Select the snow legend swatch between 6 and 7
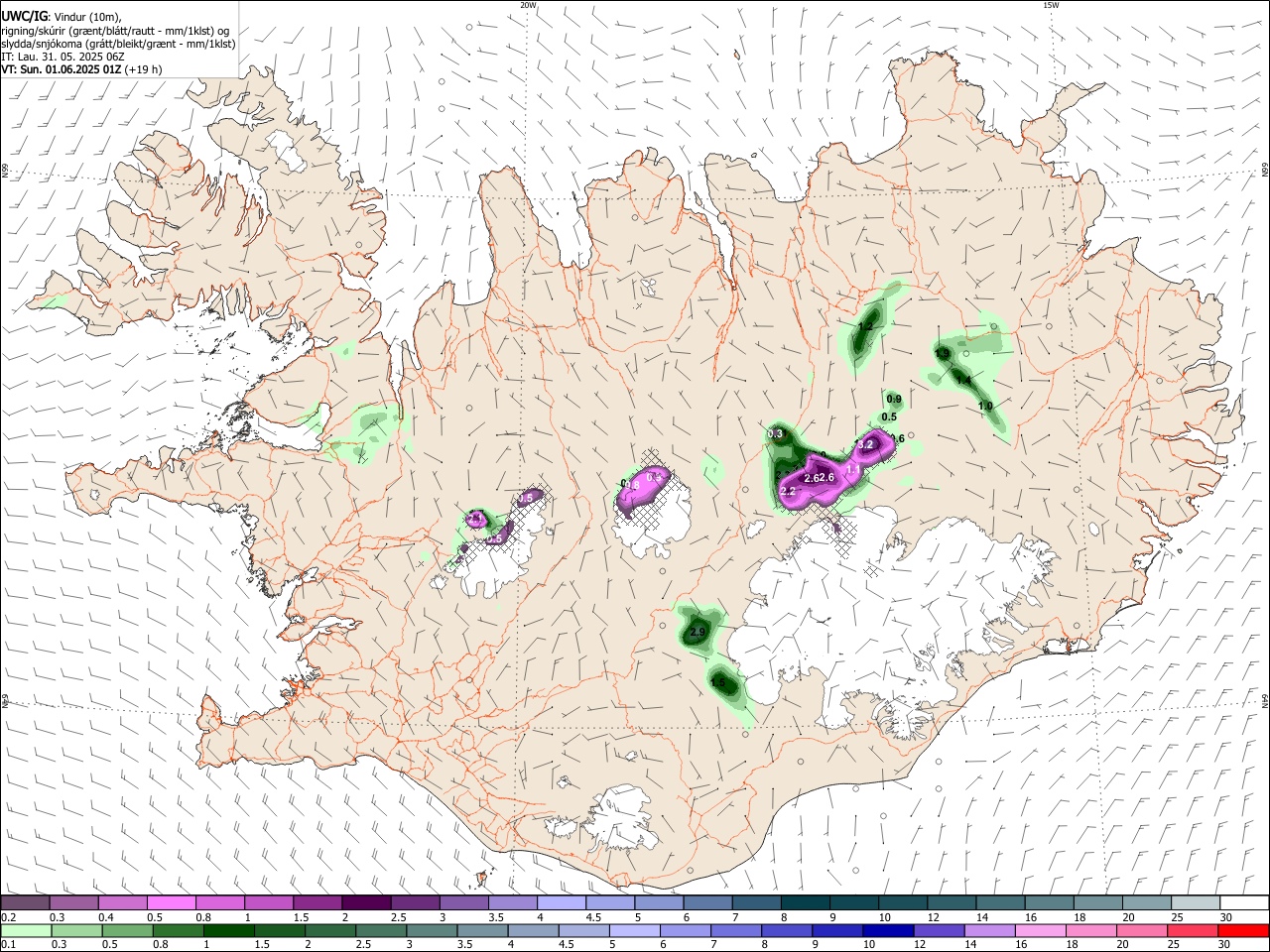1270x952 pixels. coord(708,902)
